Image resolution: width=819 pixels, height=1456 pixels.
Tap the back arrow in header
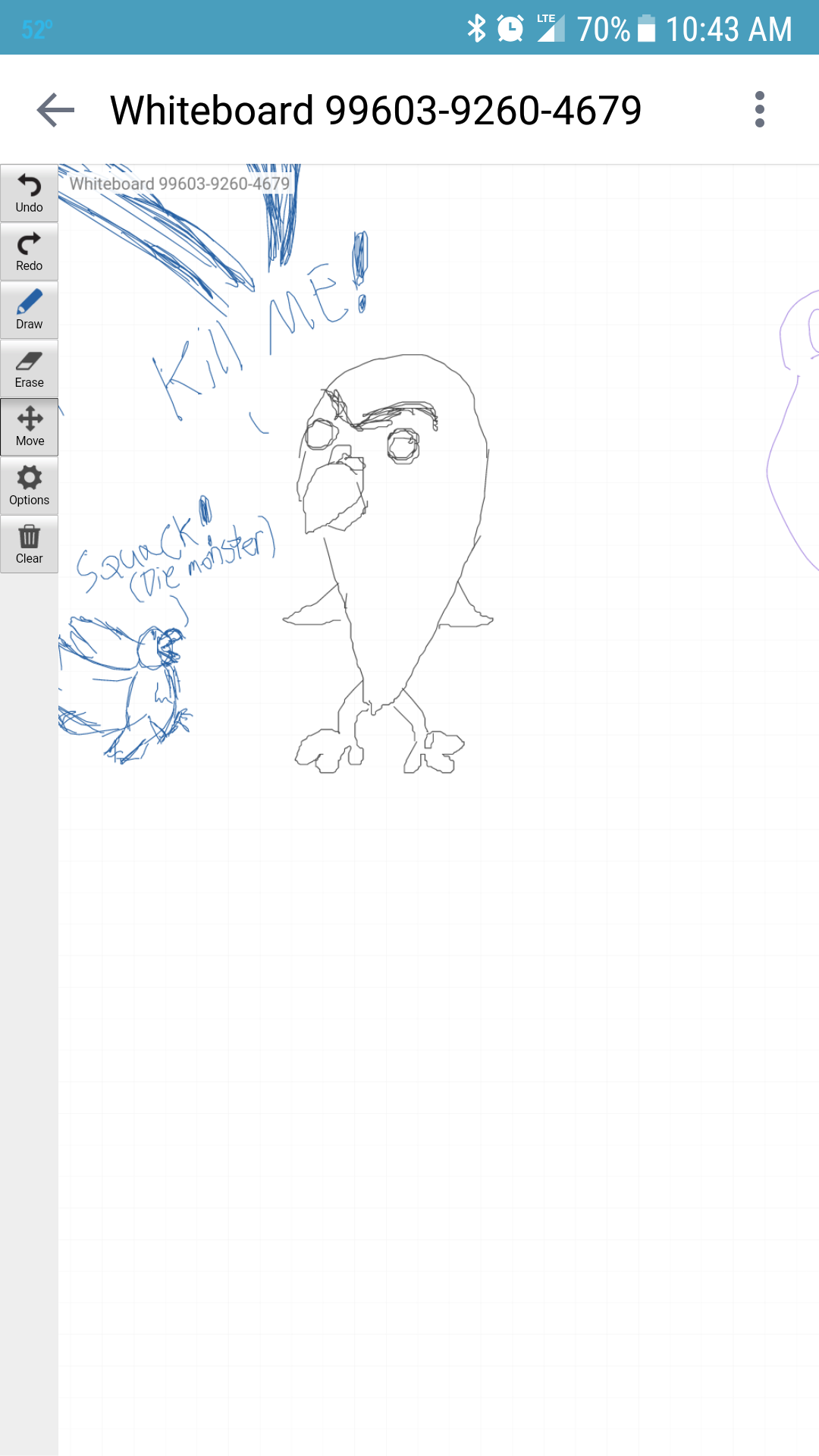55,111
